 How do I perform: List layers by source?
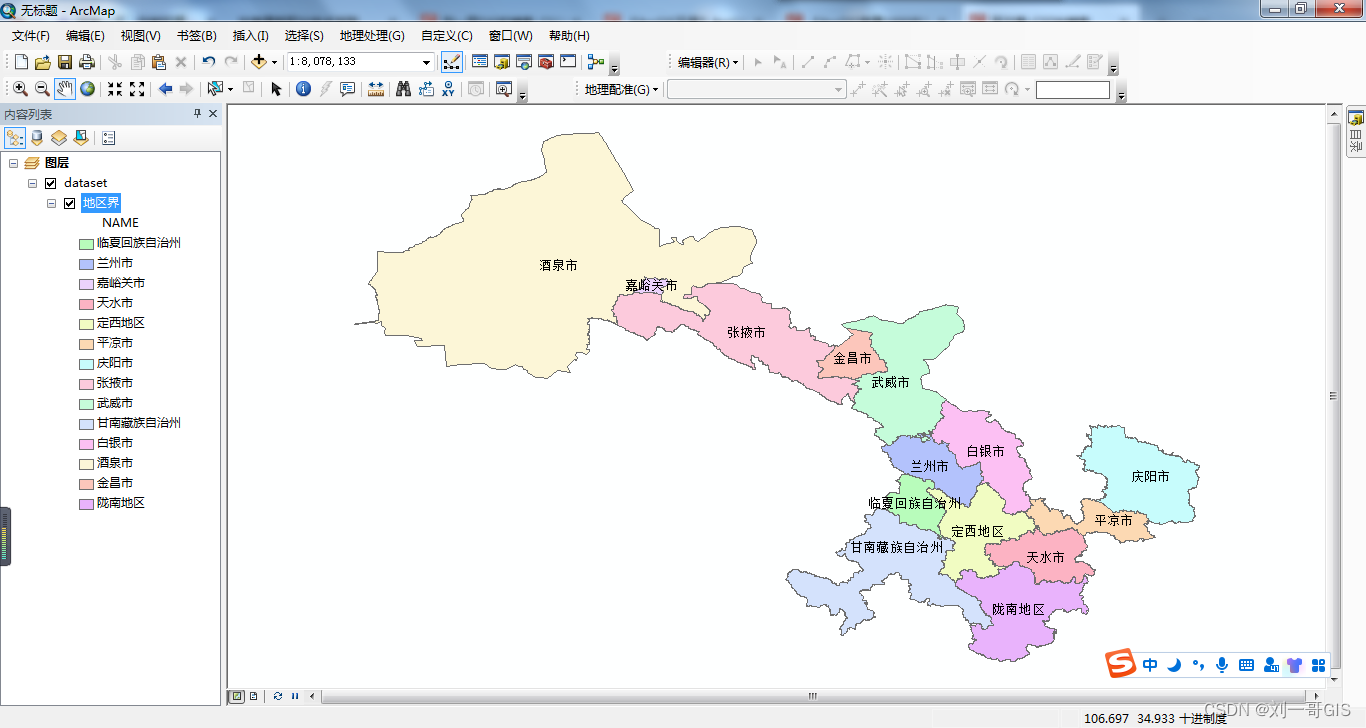[37, 138]
